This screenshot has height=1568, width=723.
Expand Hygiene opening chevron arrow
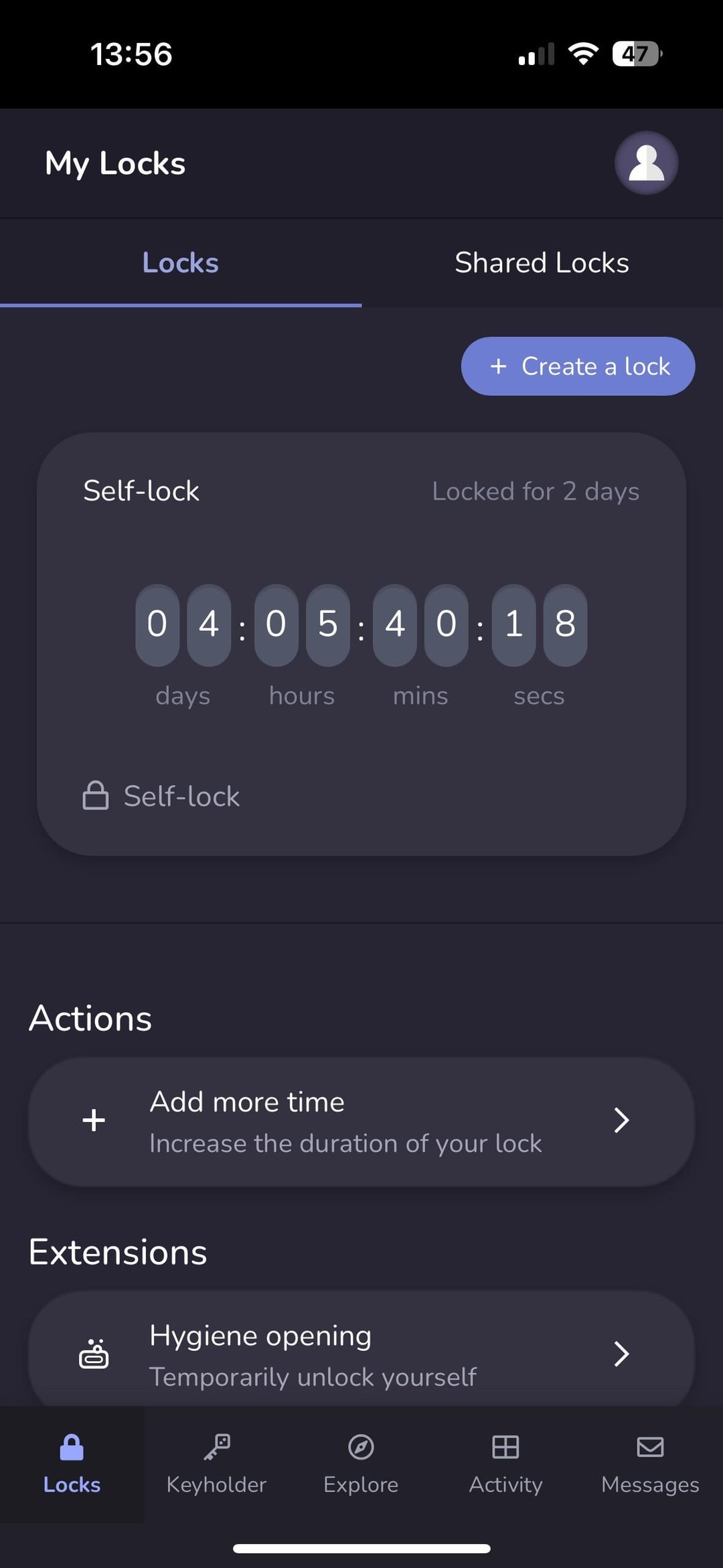coord(621,1354)
